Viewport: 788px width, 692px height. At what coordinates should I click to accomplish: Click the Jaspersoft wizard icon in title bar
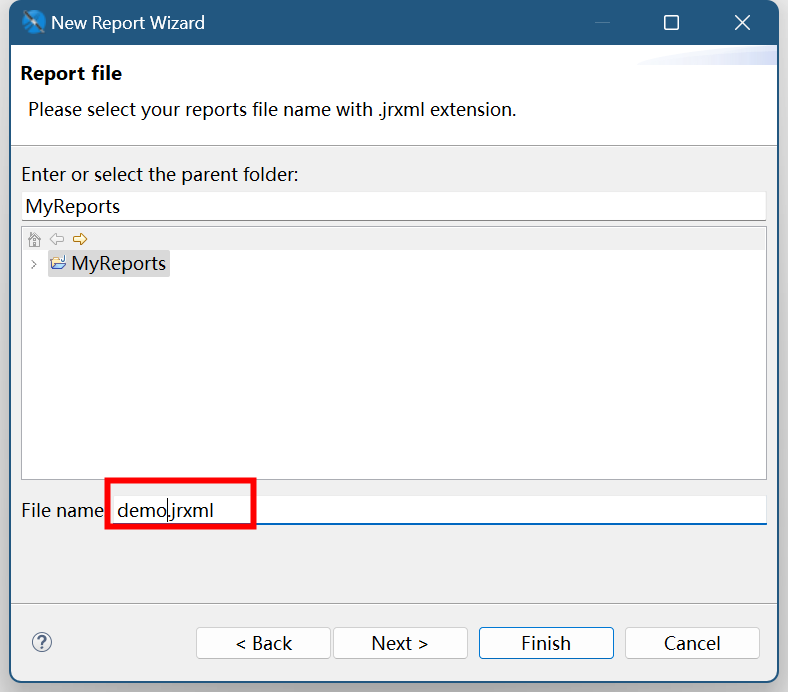point(33,22)
